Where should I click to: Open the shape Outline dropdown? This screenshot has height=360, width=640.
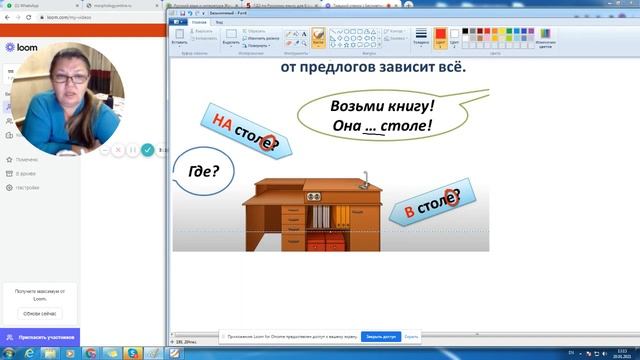394,31
